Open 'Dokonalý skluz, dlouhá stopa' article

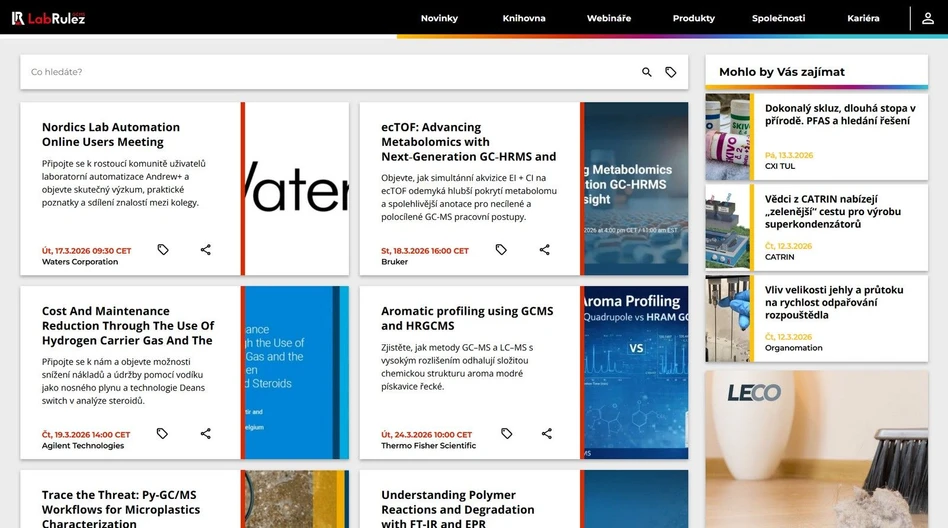coord(837,114)
